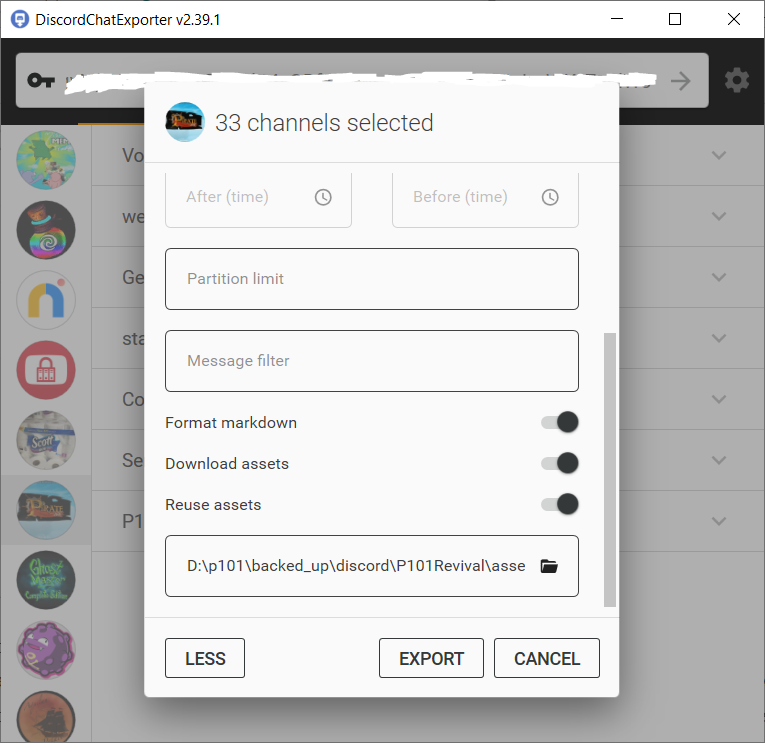The height and width of the screenshot is (743, 765).
Task: Turn off the Download assets toggle
Action: point(560,463)
